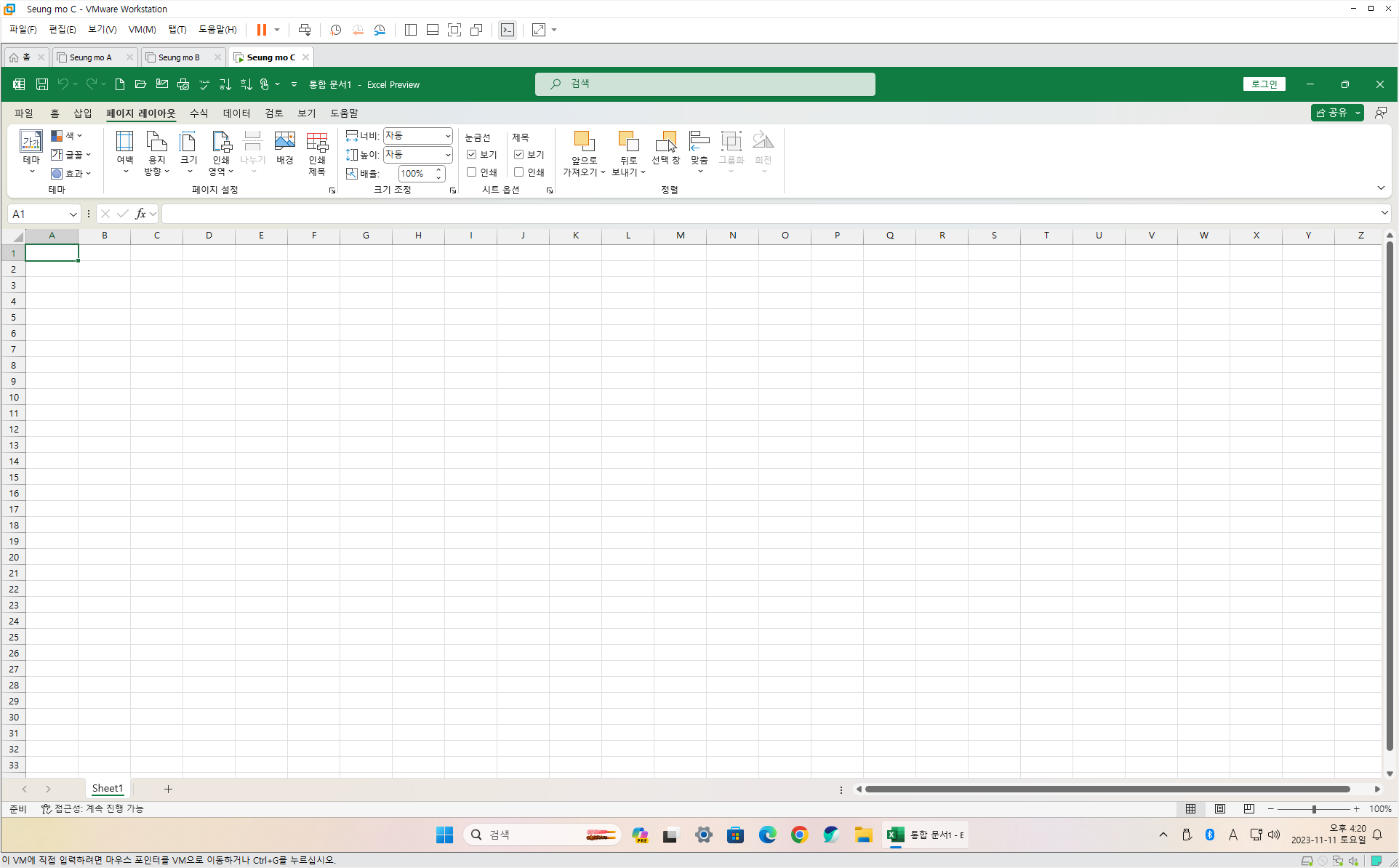
Task: Open the Data (데이터) ribbon tab
Action: pos(236,113)
